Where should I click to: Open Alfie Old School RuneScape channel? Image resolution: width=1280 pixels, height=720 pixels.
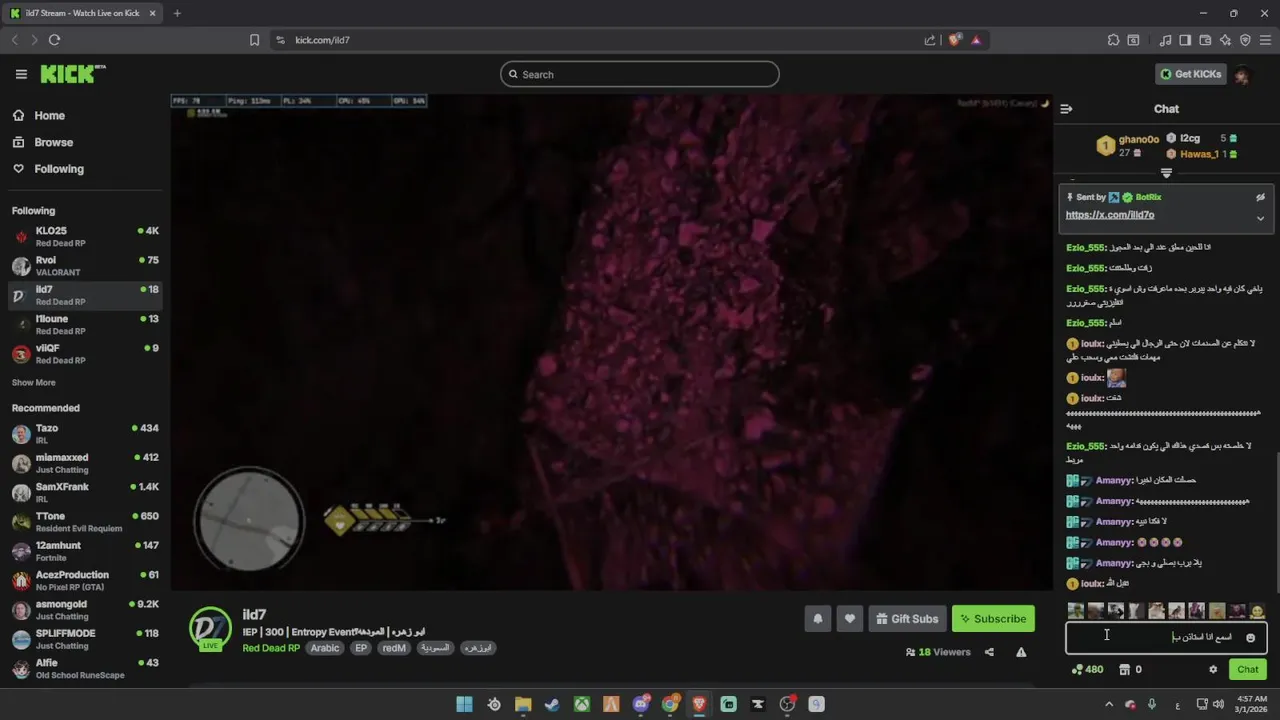click(x=85, y=668)
